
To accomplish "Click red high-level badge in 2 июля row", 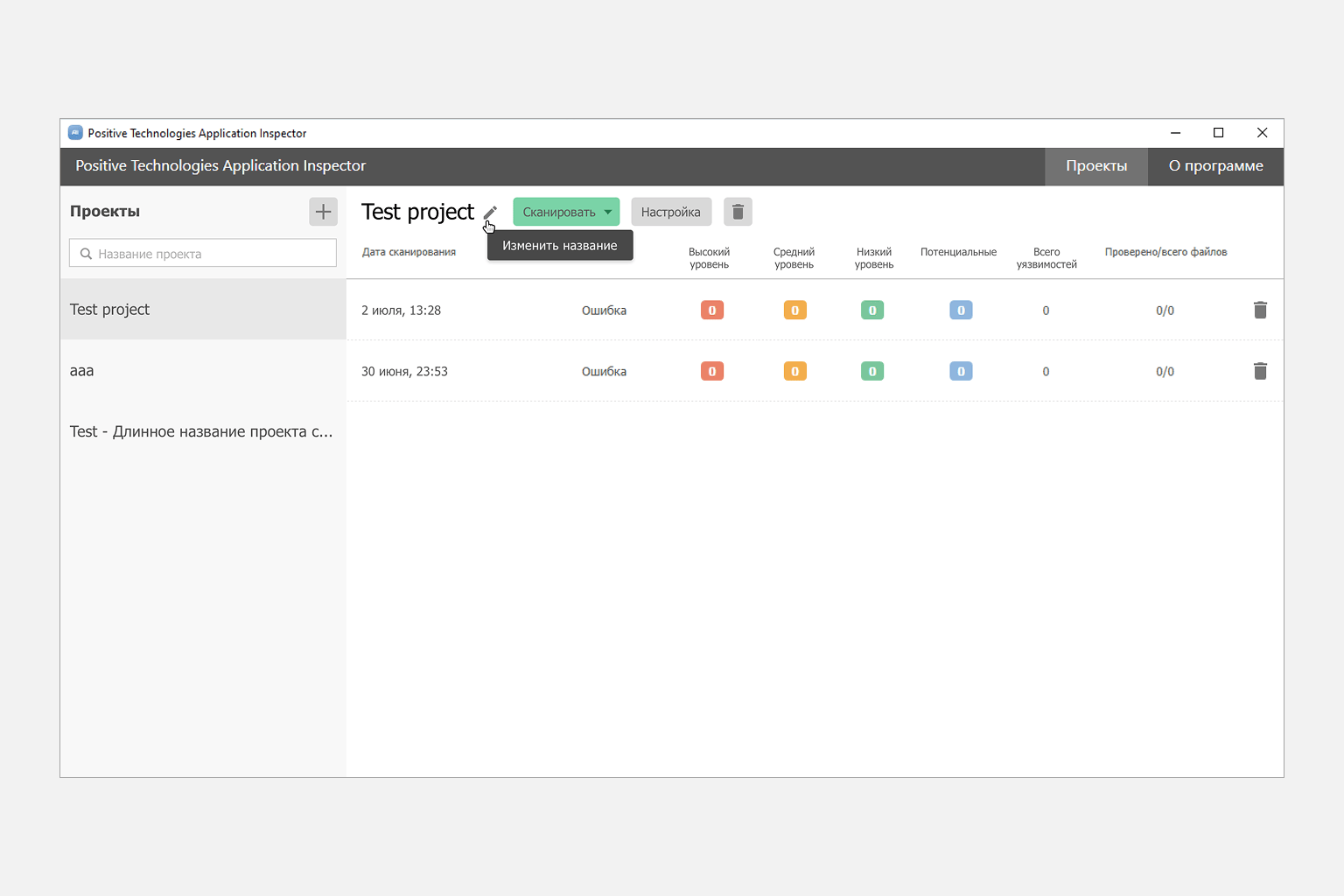I will click(712, 311).
